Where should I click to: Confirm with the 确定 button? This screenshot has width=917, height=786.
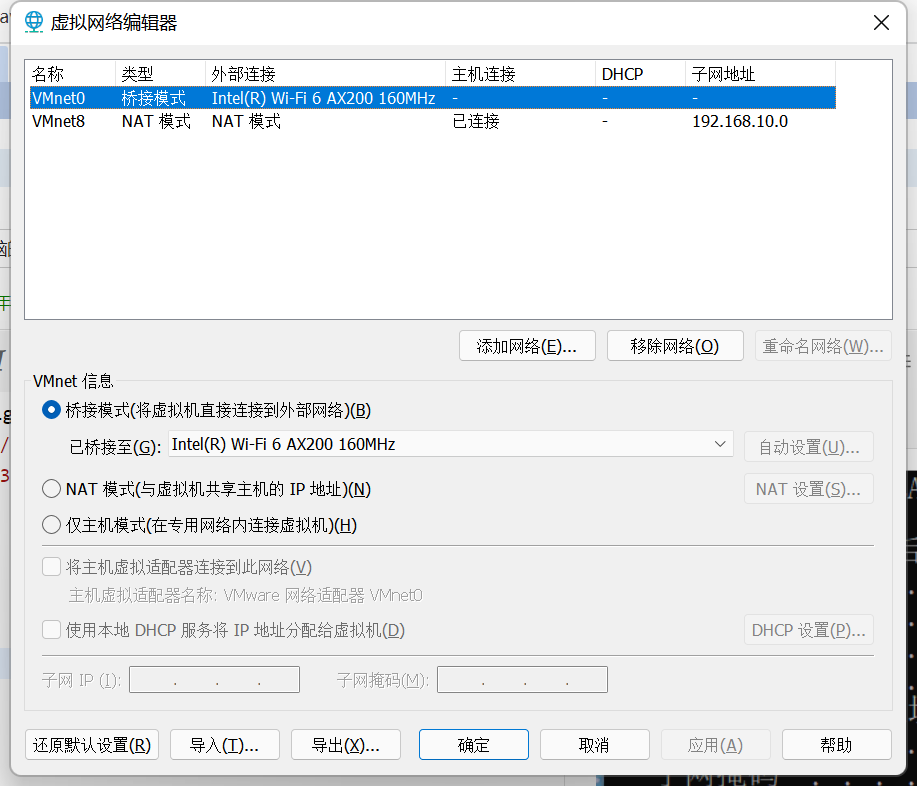474,744
